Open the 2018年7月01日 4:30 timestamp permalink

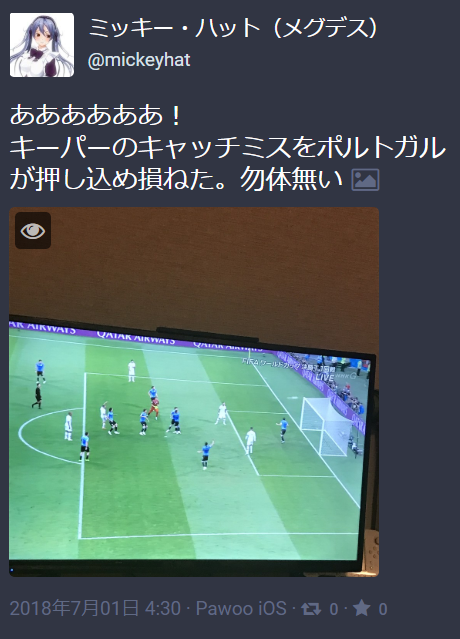click(x=95, y=608)
